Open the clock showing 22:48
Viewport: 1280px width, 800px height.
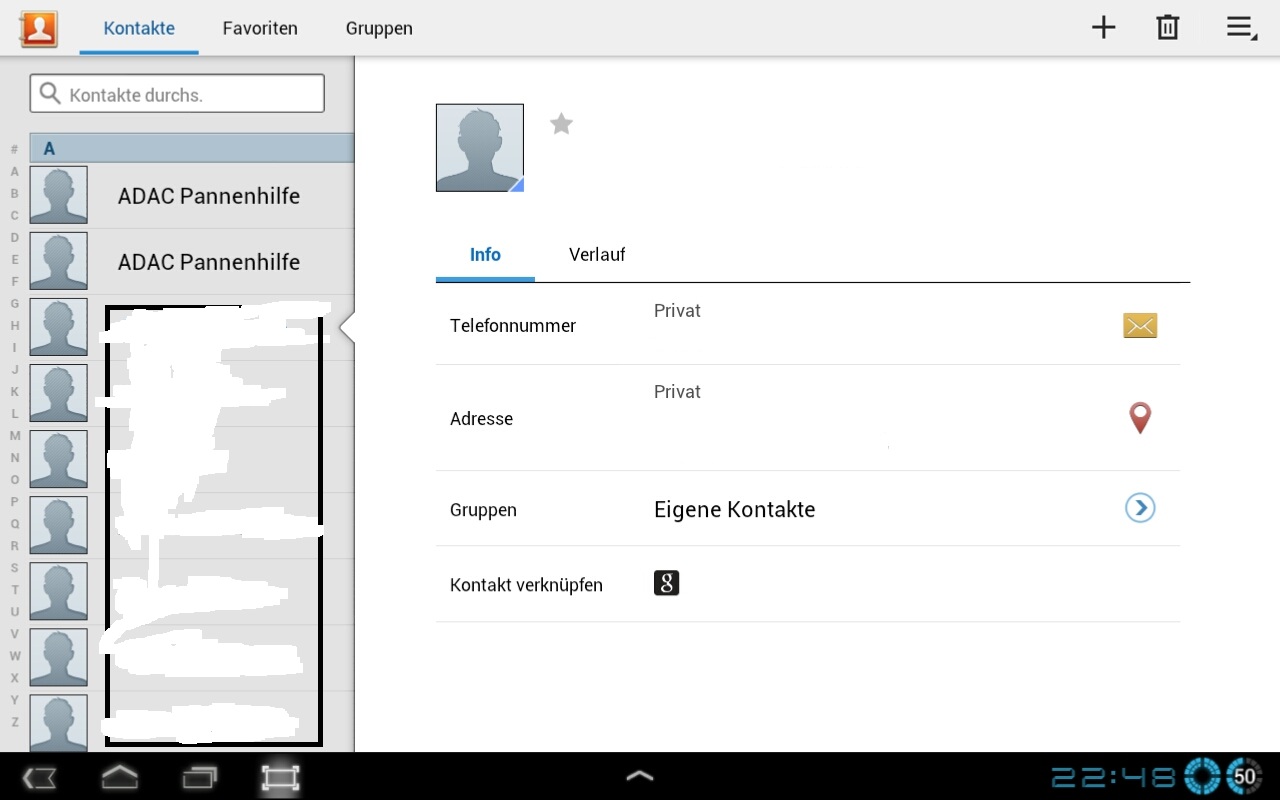pos(1113,776)
